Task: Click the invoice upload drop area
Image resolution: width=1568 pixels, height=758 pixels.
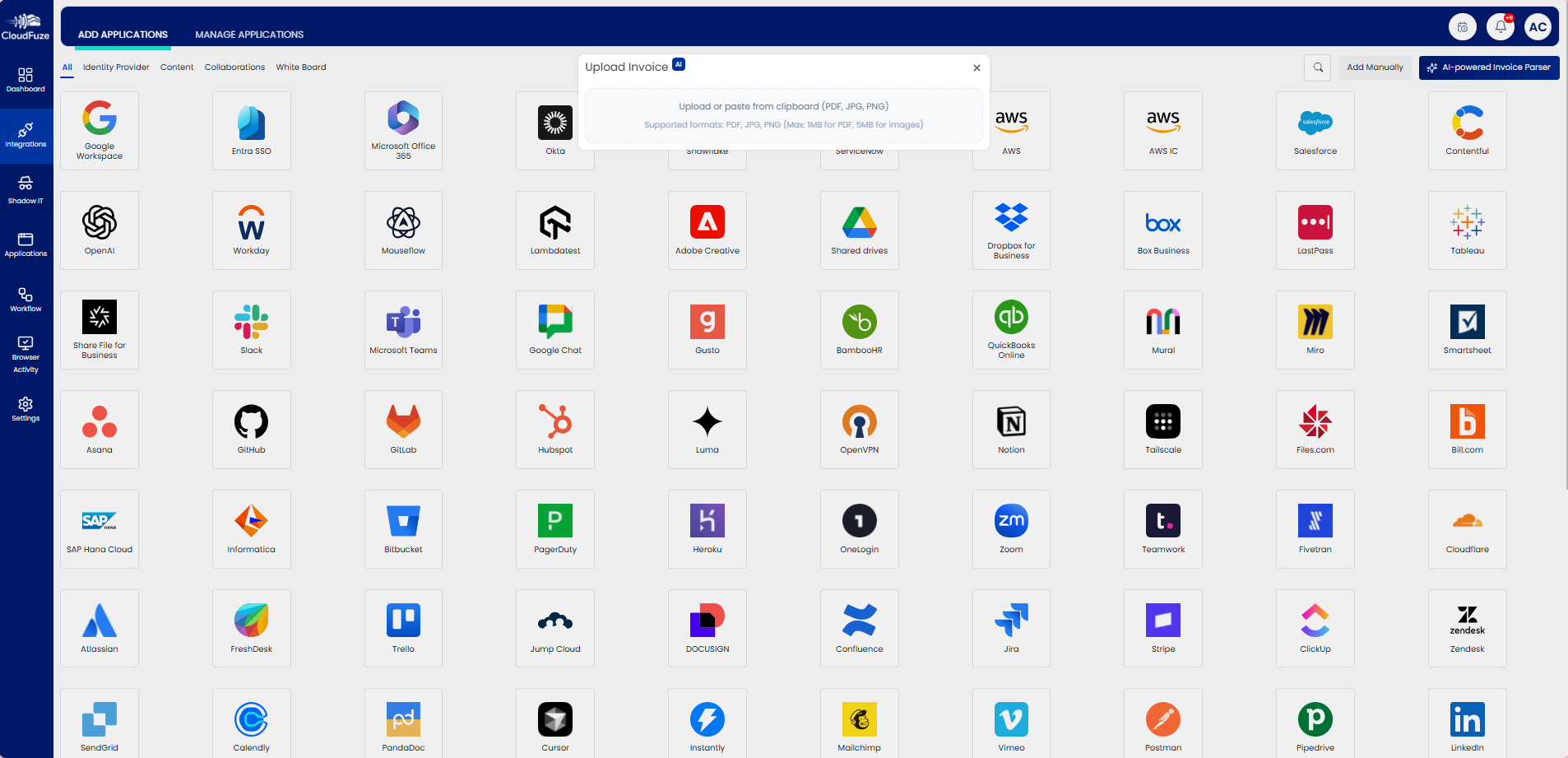Action: pyautogui.click(x=783, y=115)
